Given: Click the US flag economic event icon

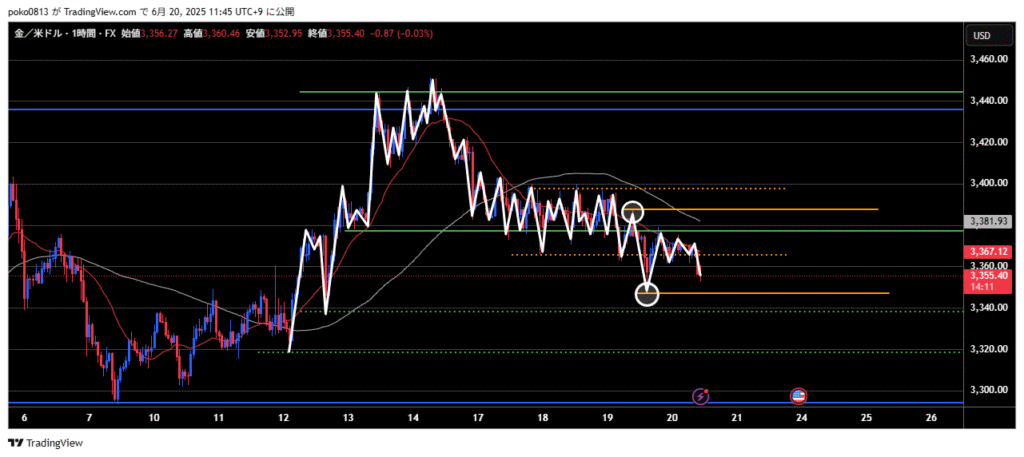Looking at the screenshot, I should (x=800, y=396).
